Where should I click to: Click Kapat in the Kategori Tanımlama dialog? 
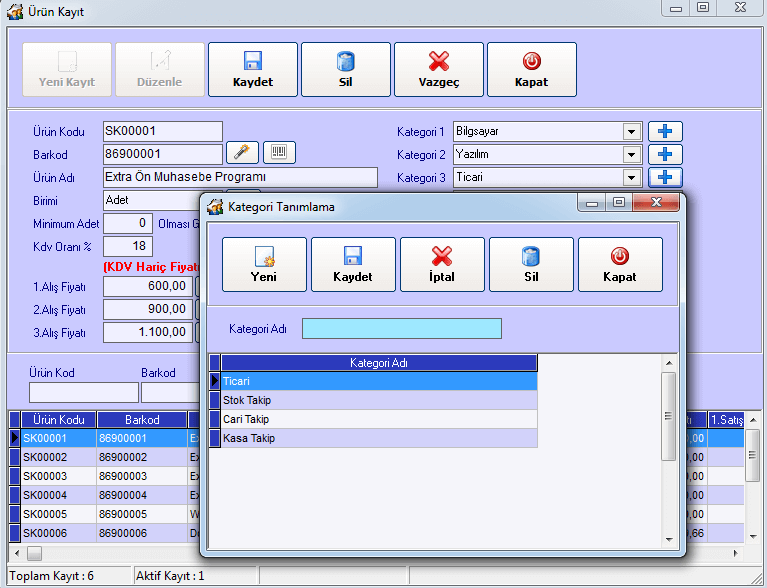620,265
